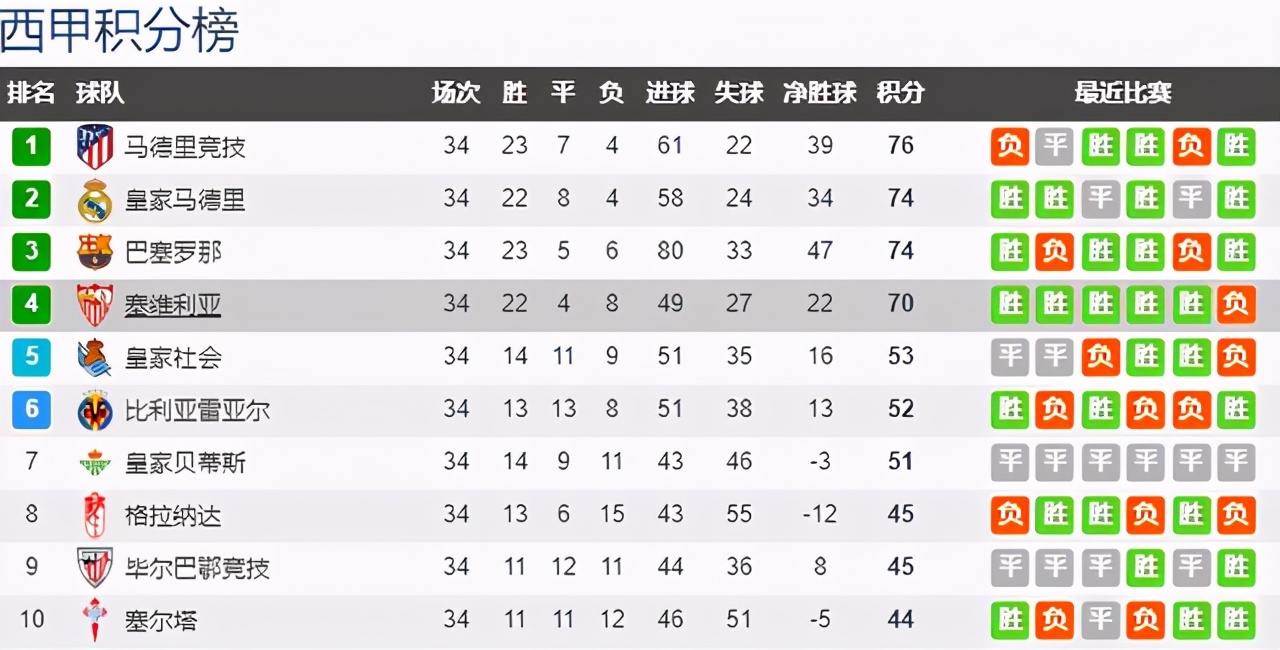This screenshot has width=1280, height=650.
Task: Select the 格拉纳达 team row name
Action: pos(172,516)
